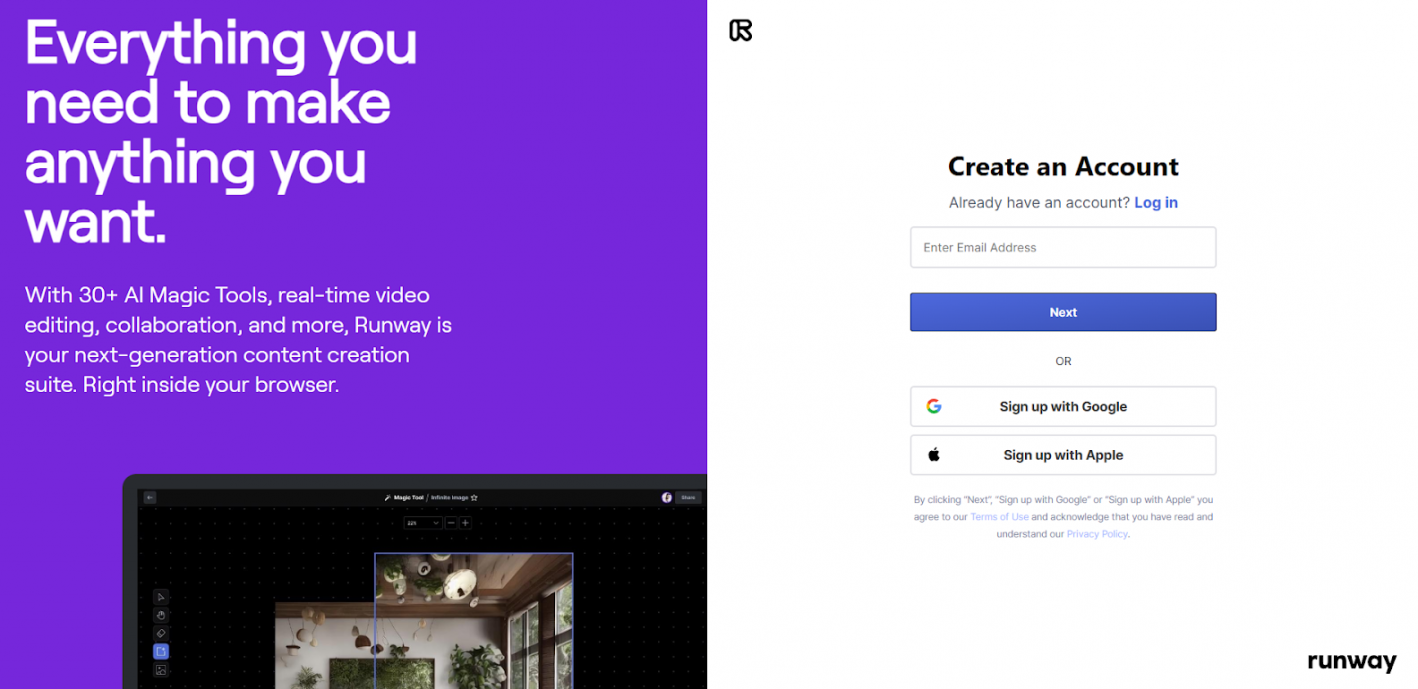The width and height of the screenshot is (1418, 689).
Task: Click the Runway R logo icon
Action: pyautogui.click(x=741, y=31)
